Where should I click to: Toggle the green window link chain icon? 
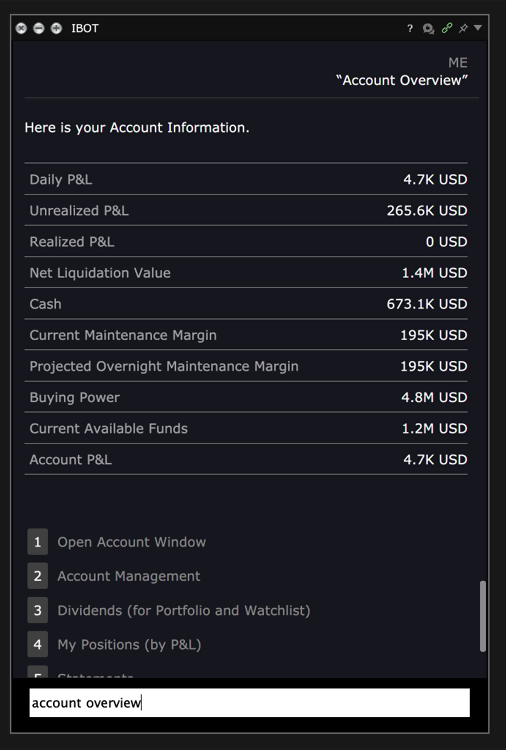point(447,28)
